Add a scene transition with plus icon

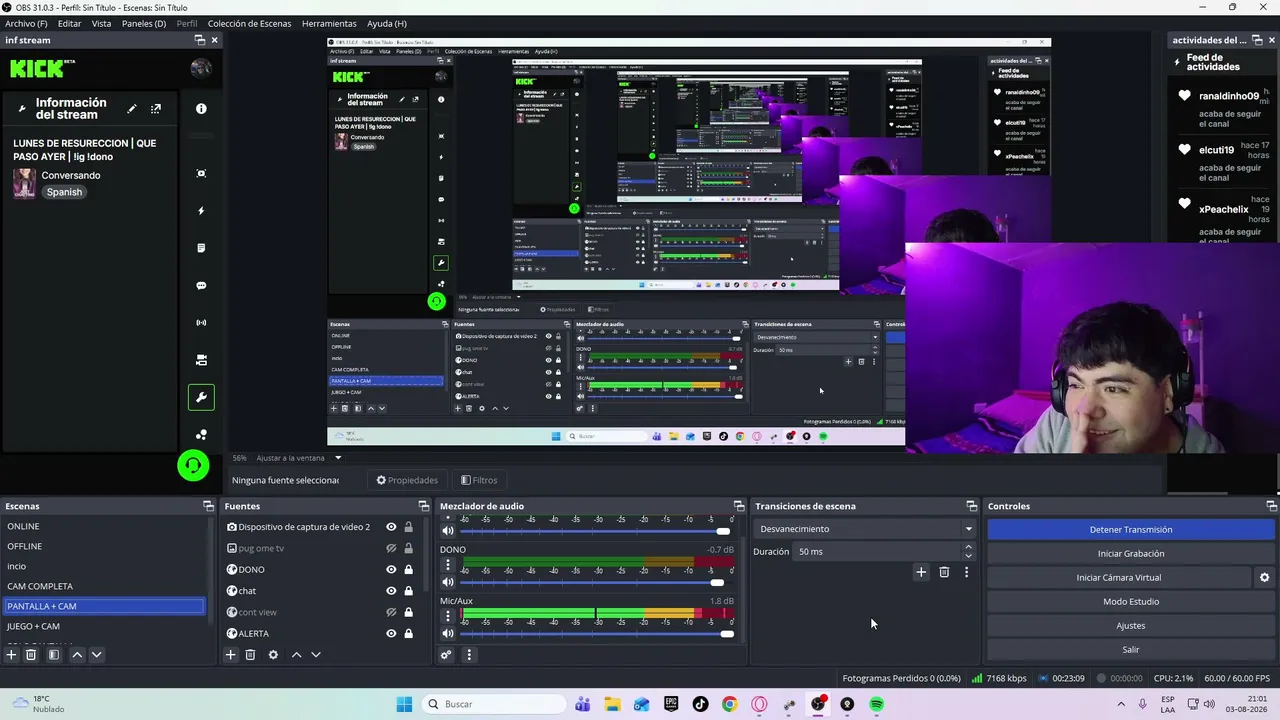[x=921, y=572]
